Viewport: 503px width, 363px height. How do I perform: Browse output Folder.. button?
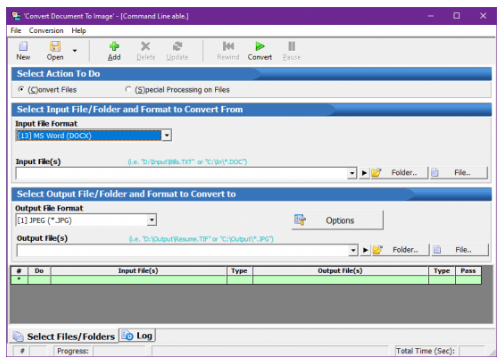(x=400, y=250)
